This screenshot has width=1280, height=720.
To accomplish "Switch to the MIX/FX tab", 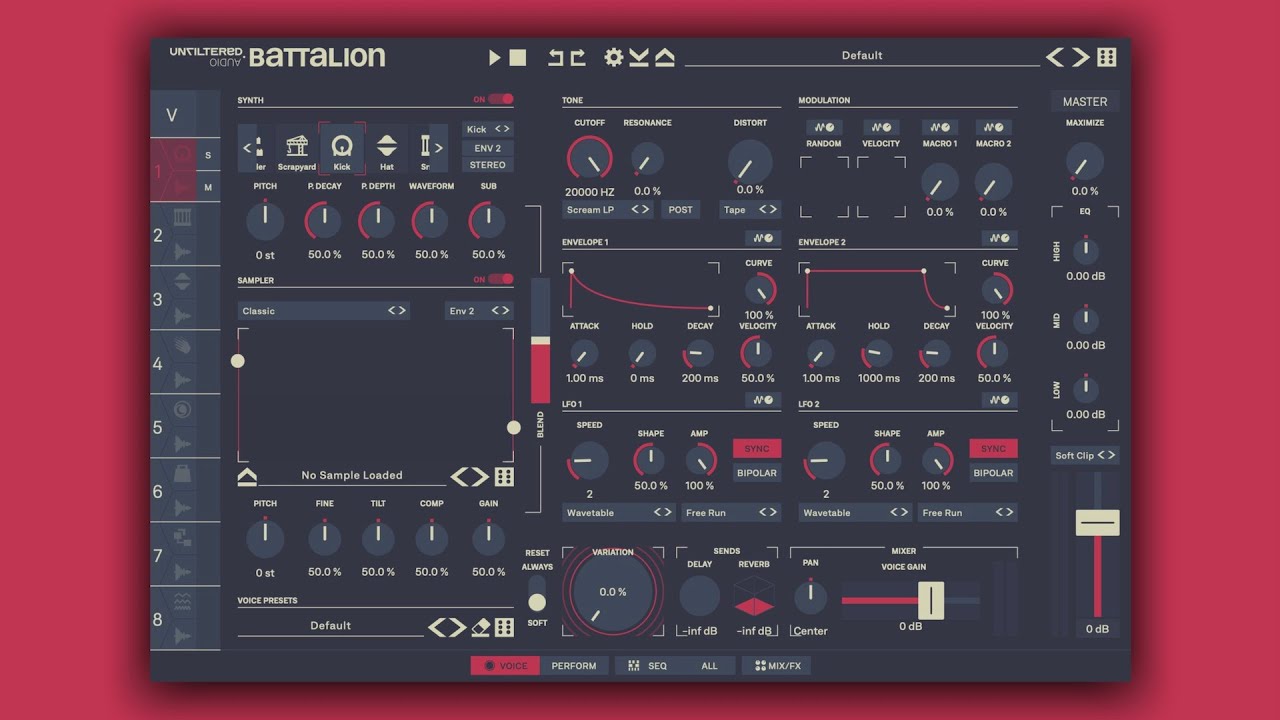I will [777, 666].
